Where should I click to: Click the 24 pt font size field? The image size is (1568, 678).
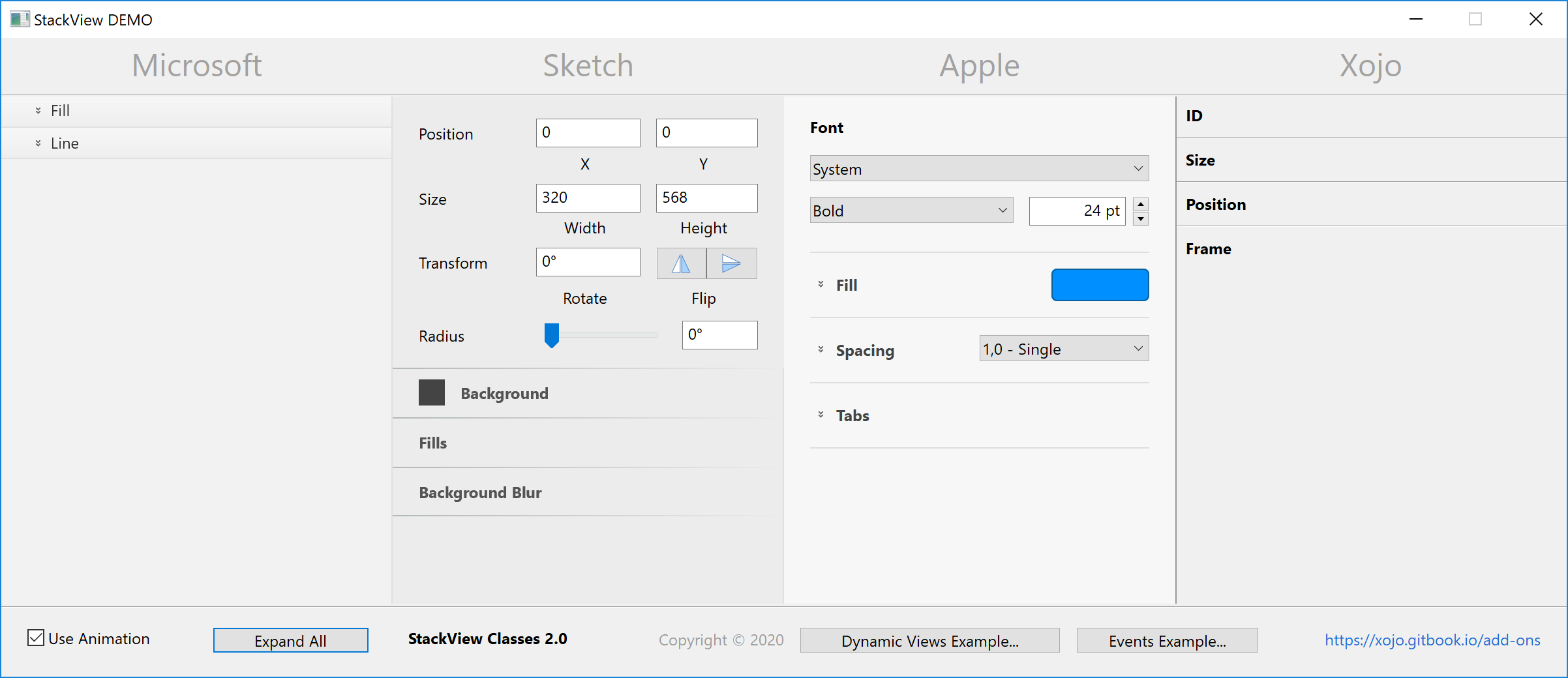[x=1077, y=211]
